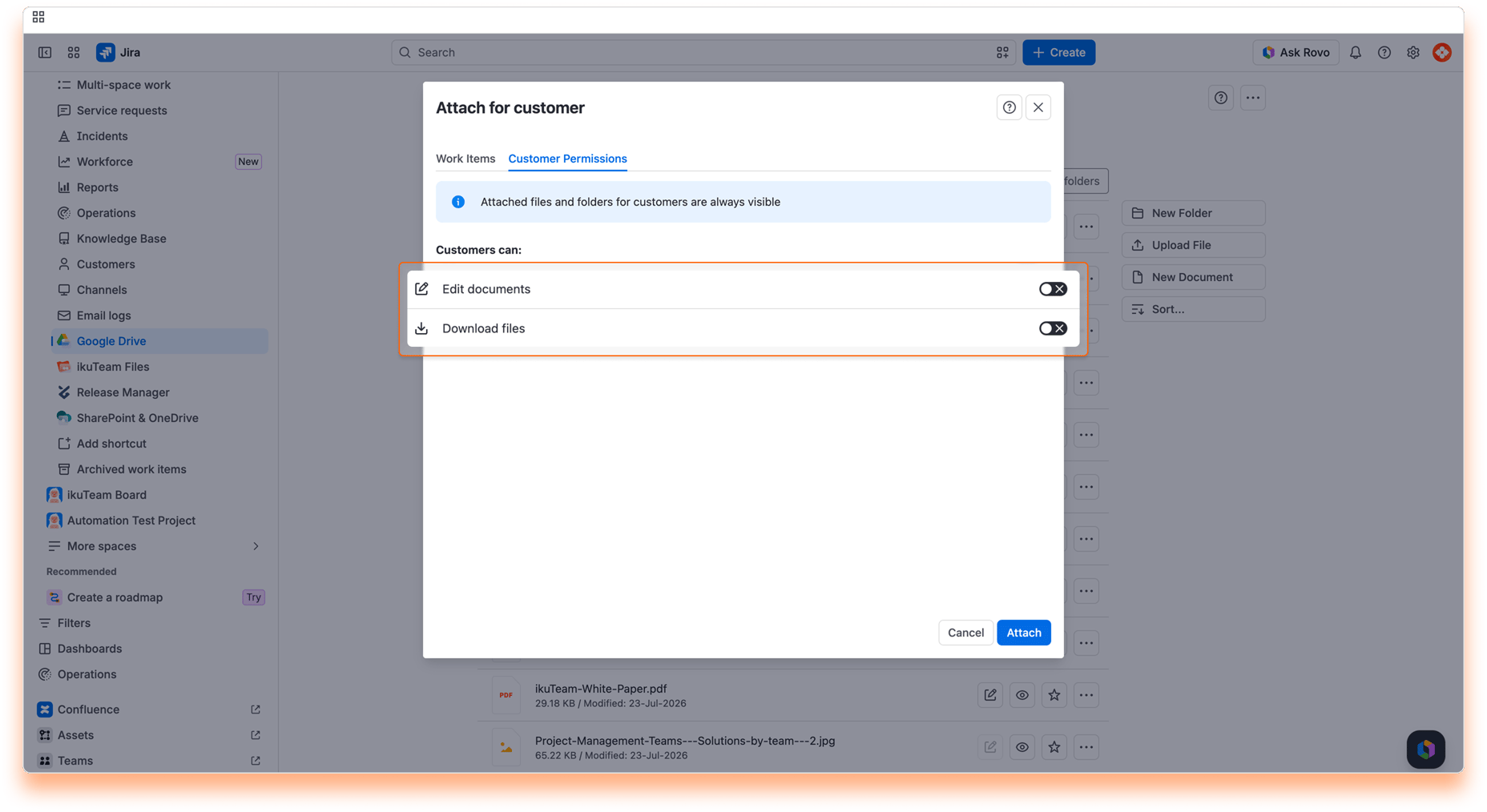
Task: Switch to the Work Items tab
Action: pyautogui.click(x=465, y=159)
